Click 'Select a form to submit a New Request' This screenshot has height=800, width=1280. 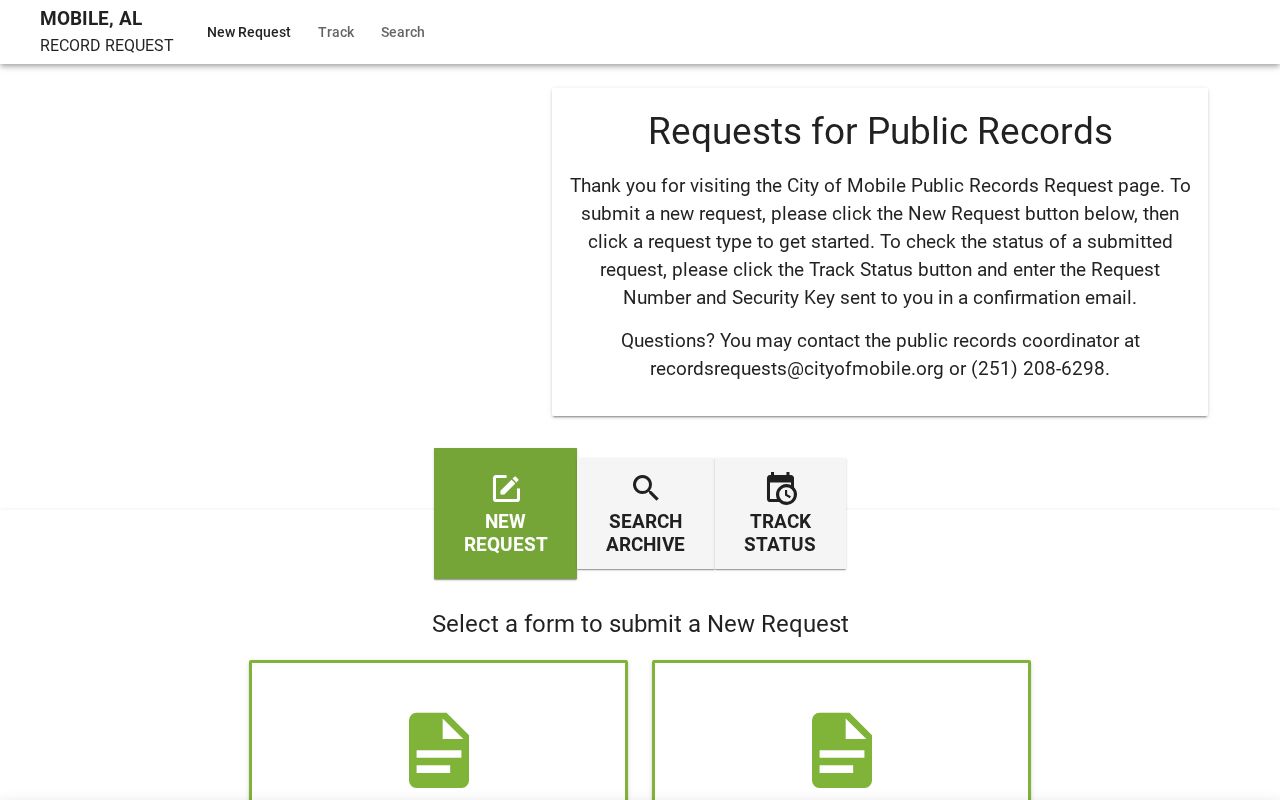[640, 624]
